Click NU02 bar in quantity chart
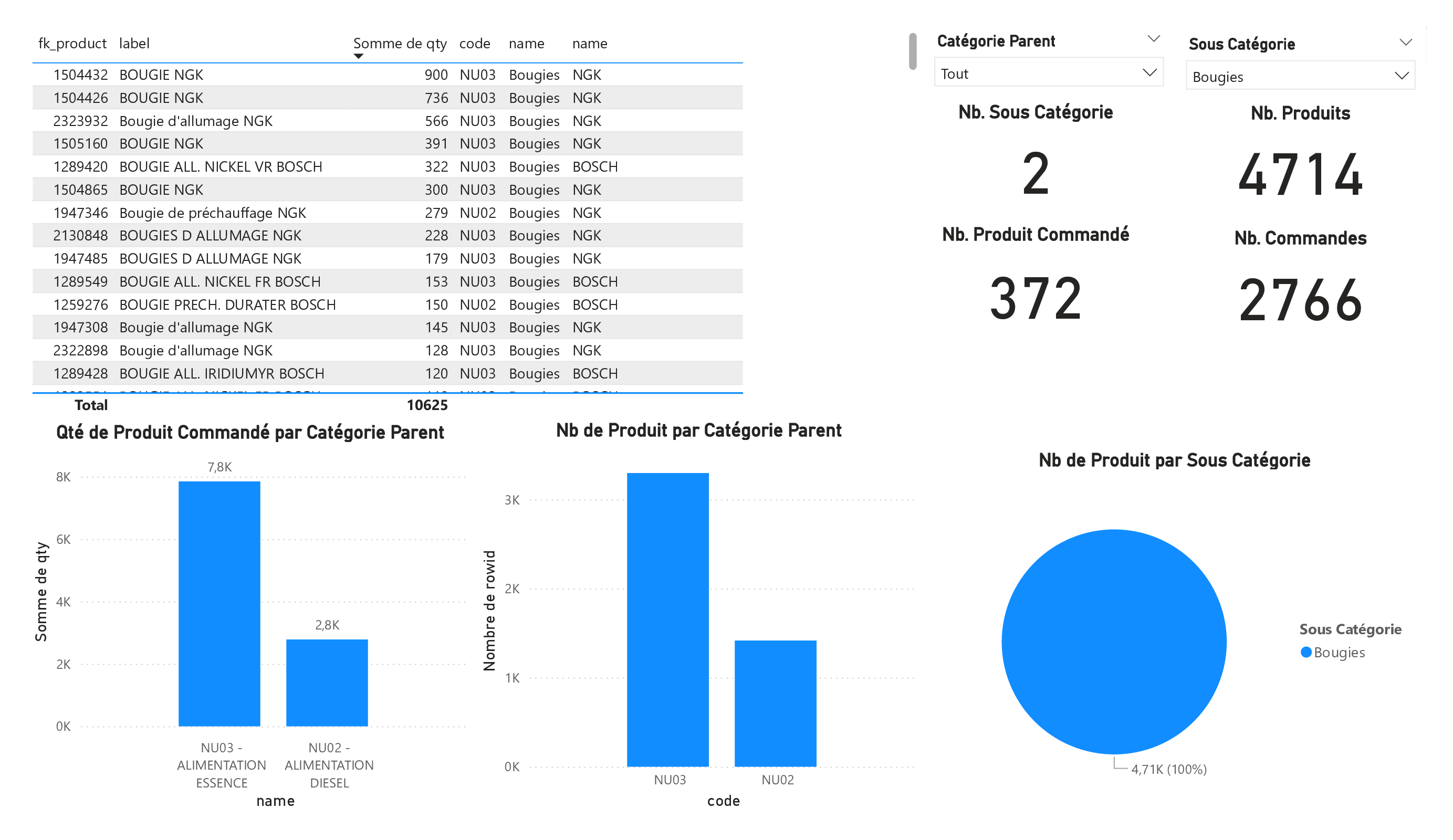The height and width of the screenshot is (840, 1453). pyautogui.click(x=327, y=682)
